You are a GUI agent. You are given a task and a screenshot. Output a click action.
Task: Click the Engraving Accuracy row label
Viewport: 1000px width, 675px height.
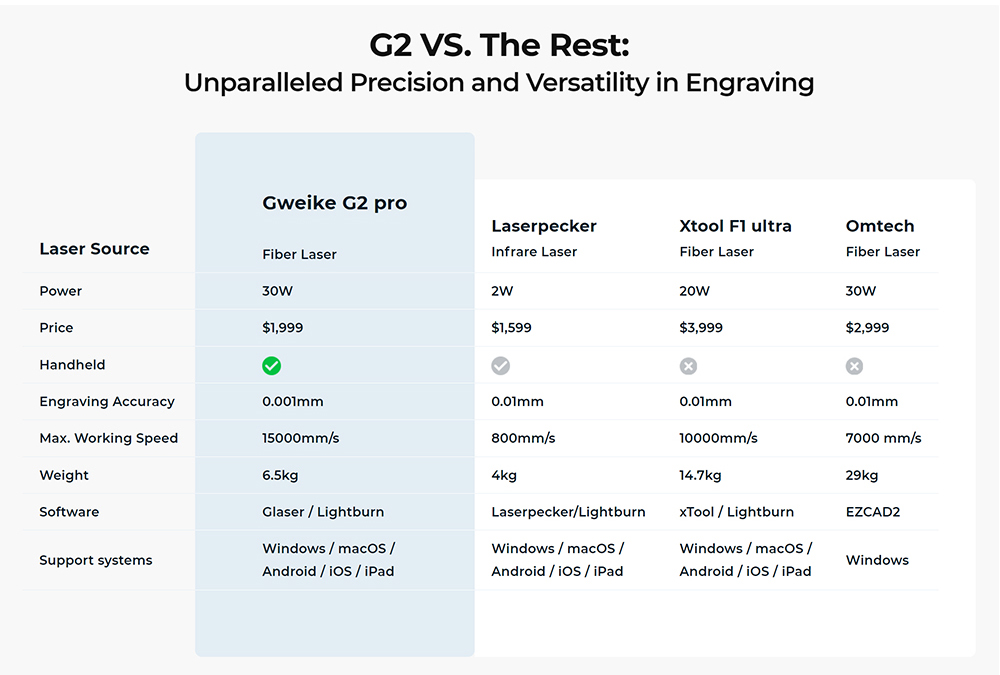click(107, 402)
